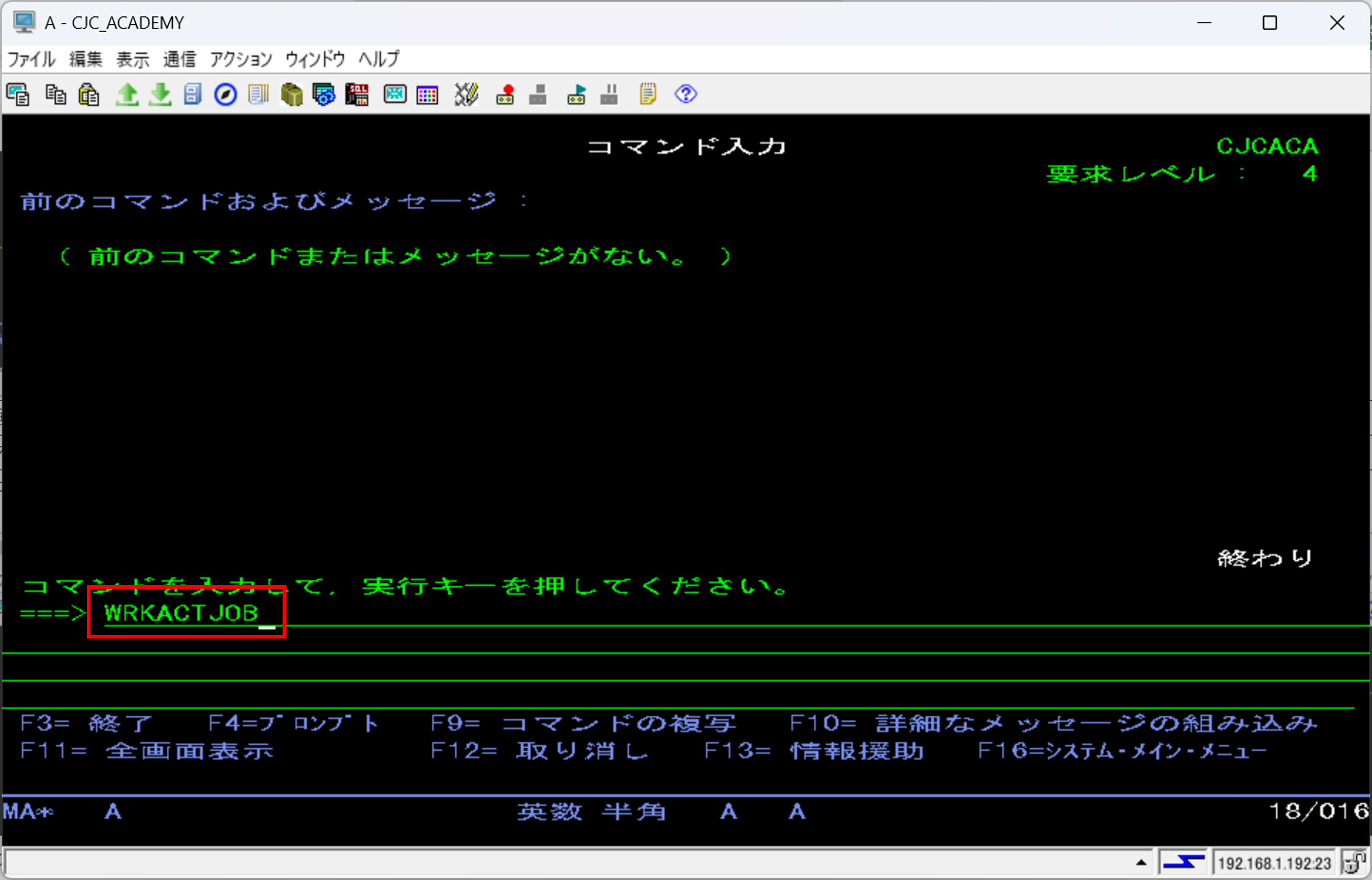Click the blue help question mark icon
The height and width of the screenshot is (880, 1372).
pyautogui.click(x=686, y=94)
